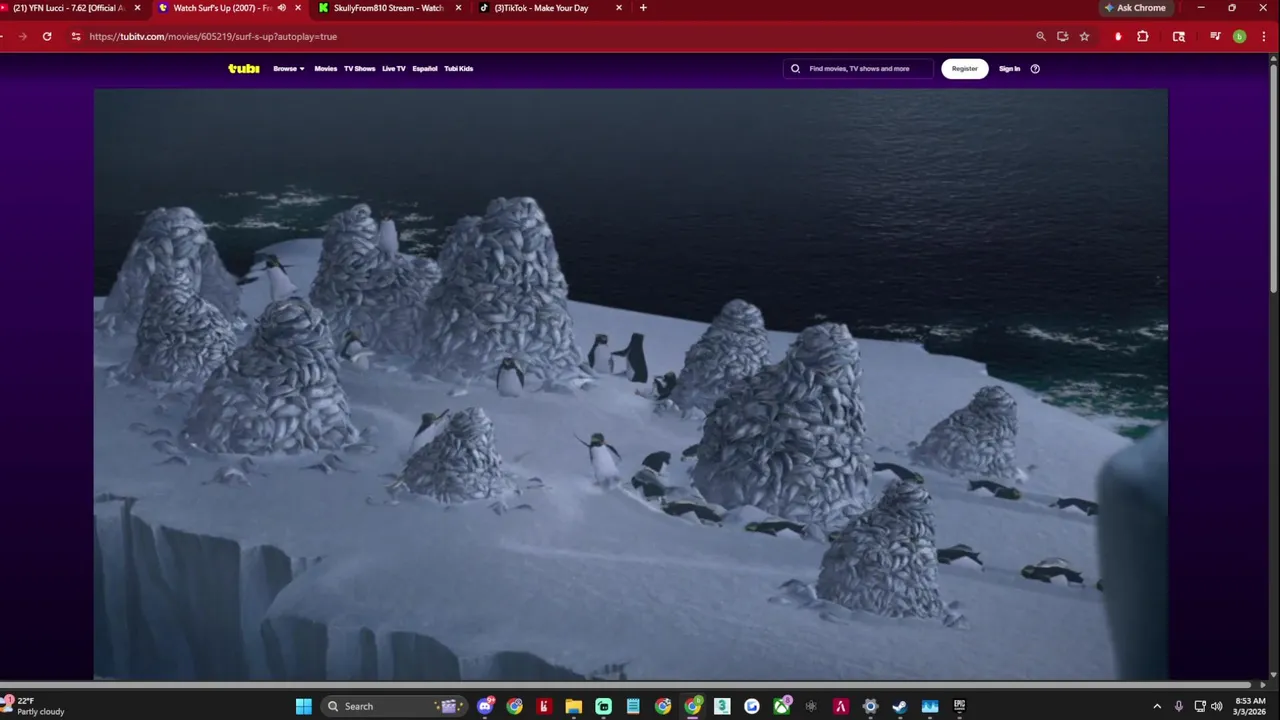Switch to SkullyFrom810 Stream tab
1280x720 pixels.
[390, 8]
